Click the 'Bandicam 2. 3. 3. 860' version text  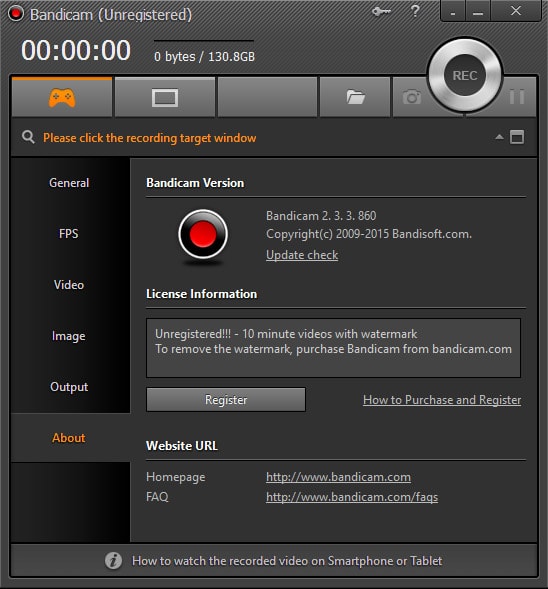coord(321,216)
